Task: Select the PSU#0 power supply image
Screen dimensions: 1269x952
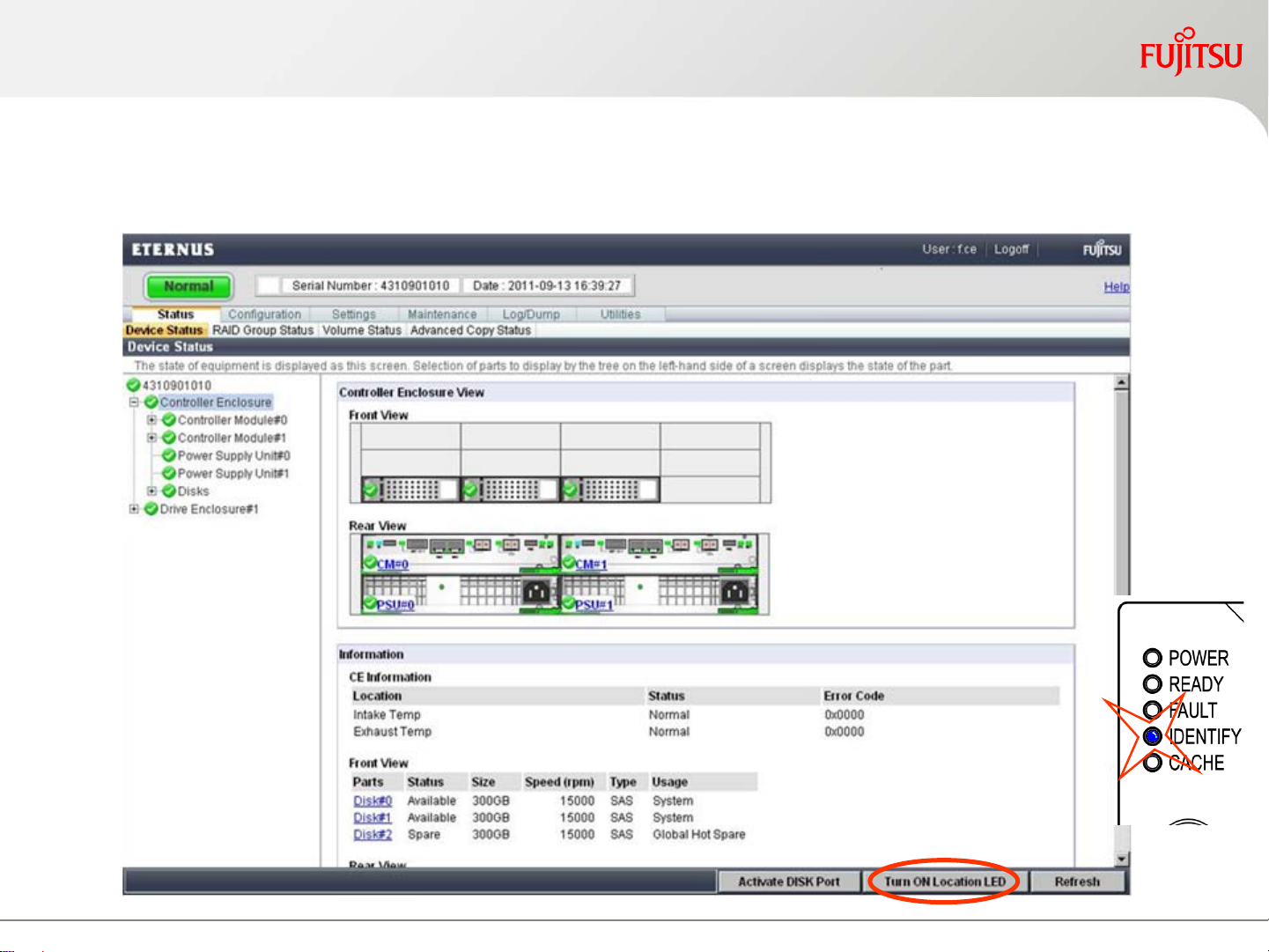Action: [x=395, y=604]
